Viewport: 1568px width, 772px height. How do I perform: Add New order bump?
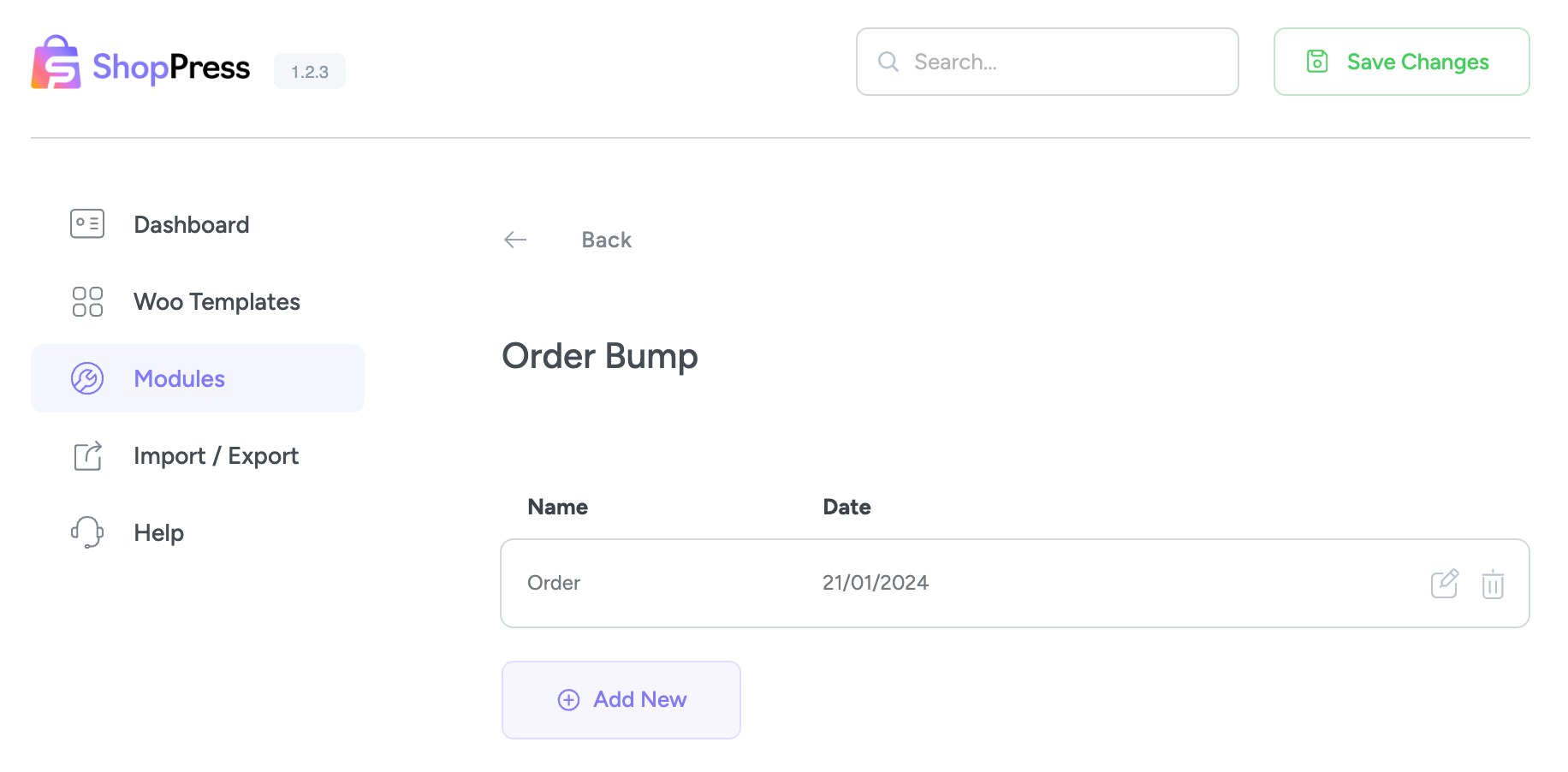click(x=621, y=700)
